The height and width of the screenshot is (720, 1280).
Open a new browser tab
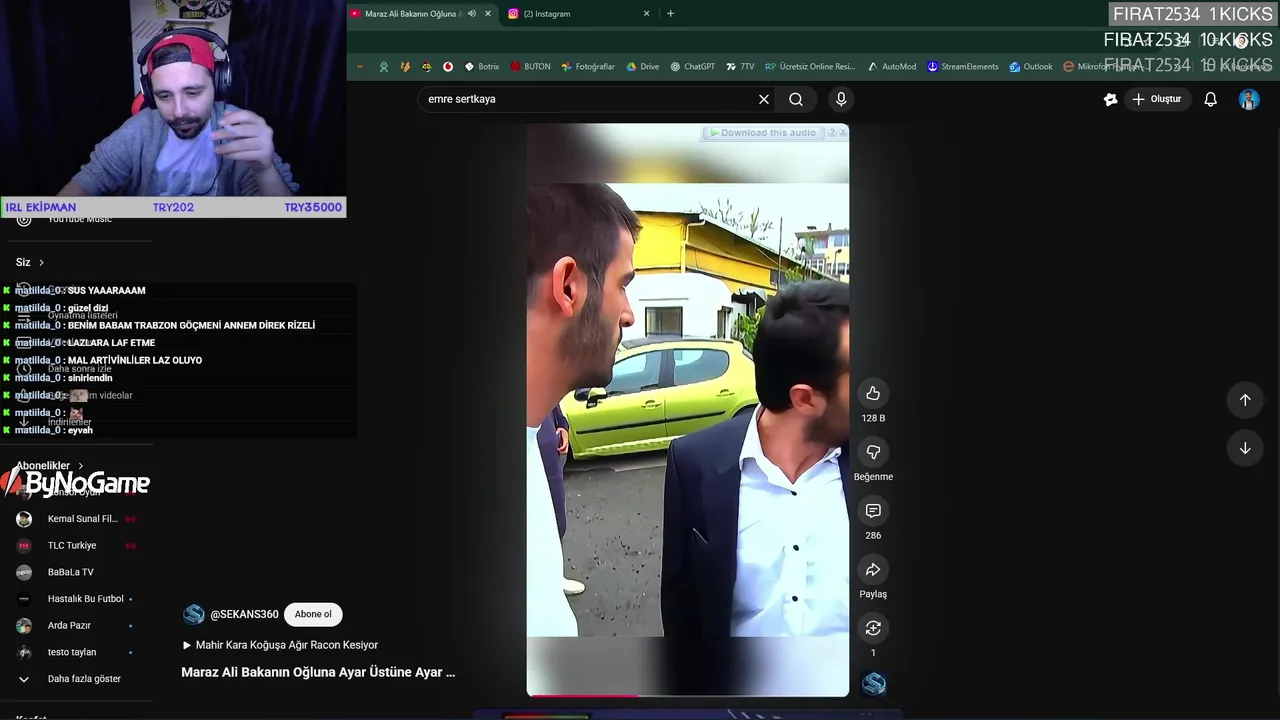coord(670,14)
